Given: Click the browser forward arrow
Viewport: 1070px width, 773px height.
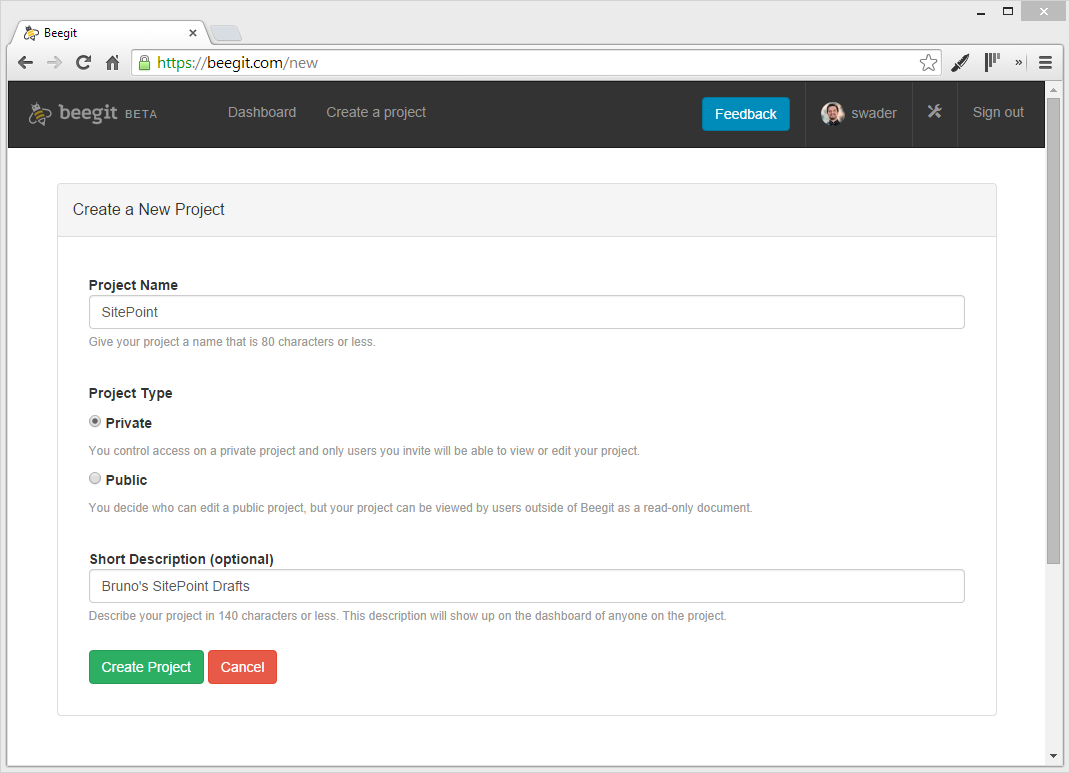Looking at the screenshot, I should 54,63.
